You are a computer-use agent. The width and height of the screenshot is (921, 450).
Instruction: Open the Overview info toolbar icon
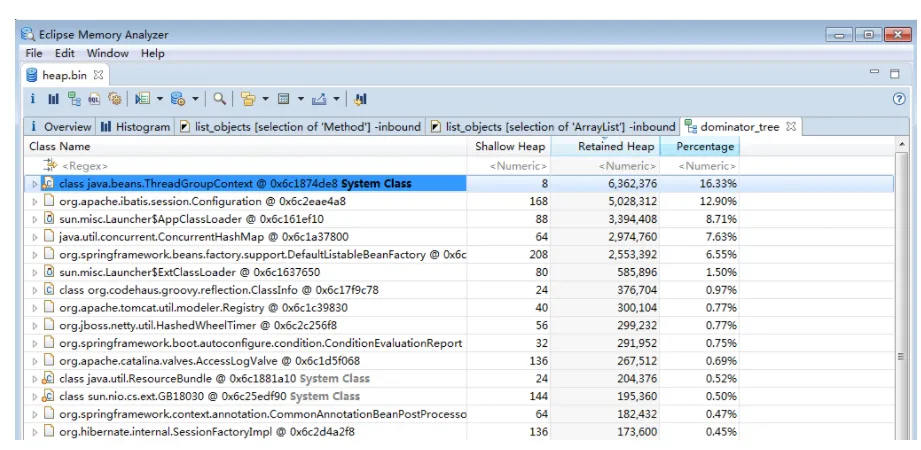click(x=33, y=99)
